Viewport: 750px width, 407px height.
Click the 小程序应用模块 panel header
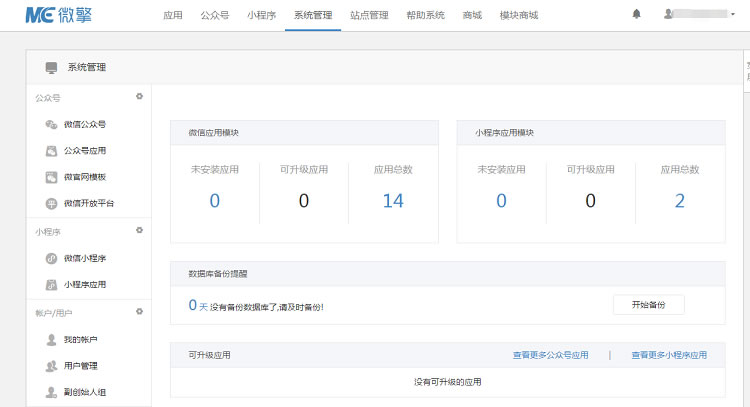coord(591,133)
